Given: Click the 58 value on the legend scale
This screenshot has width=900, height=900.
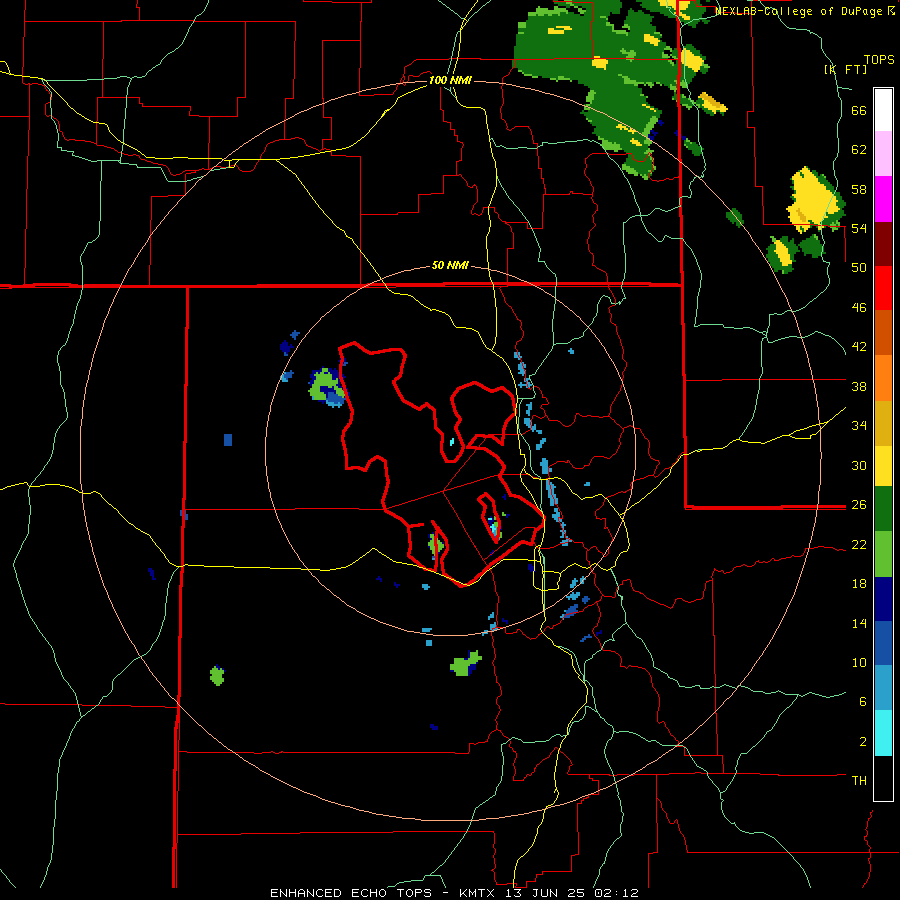Looking at the screenshot, I should click(859, 189).
